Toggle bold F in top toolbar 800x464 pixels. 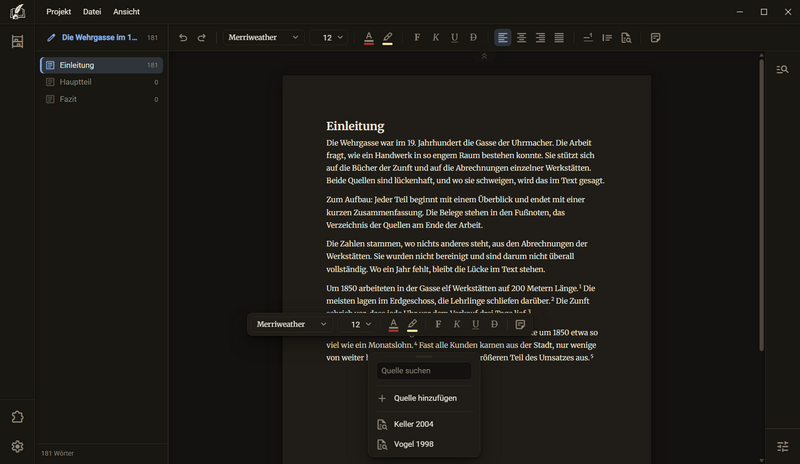click(x=417, y=38)
